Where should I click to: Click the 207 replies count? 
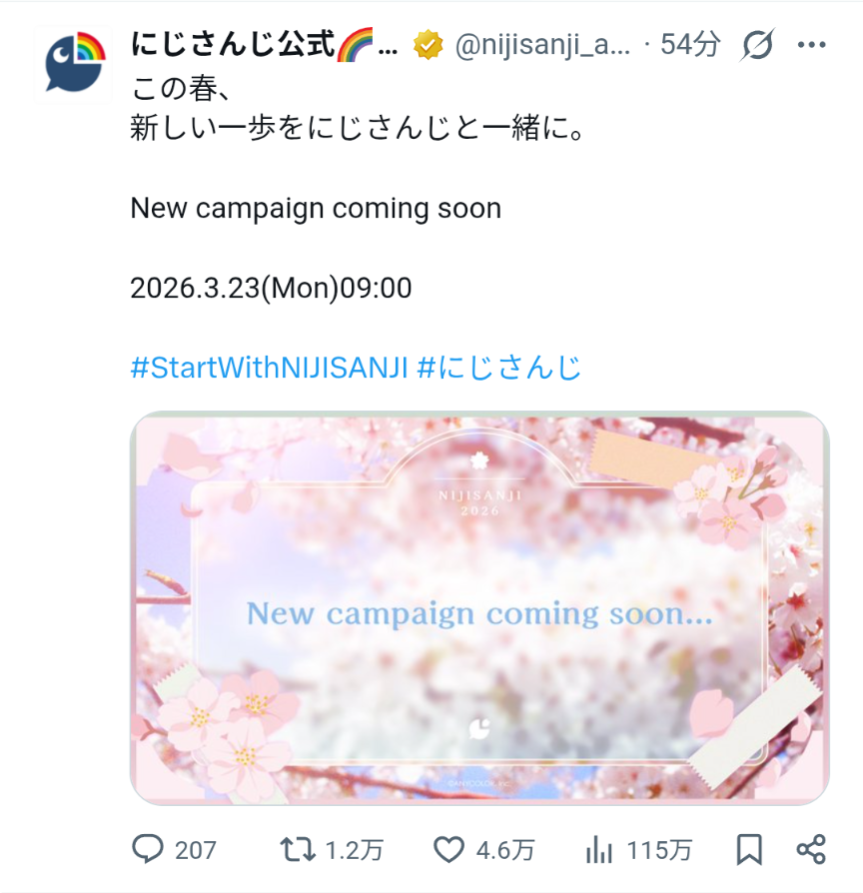195,850
